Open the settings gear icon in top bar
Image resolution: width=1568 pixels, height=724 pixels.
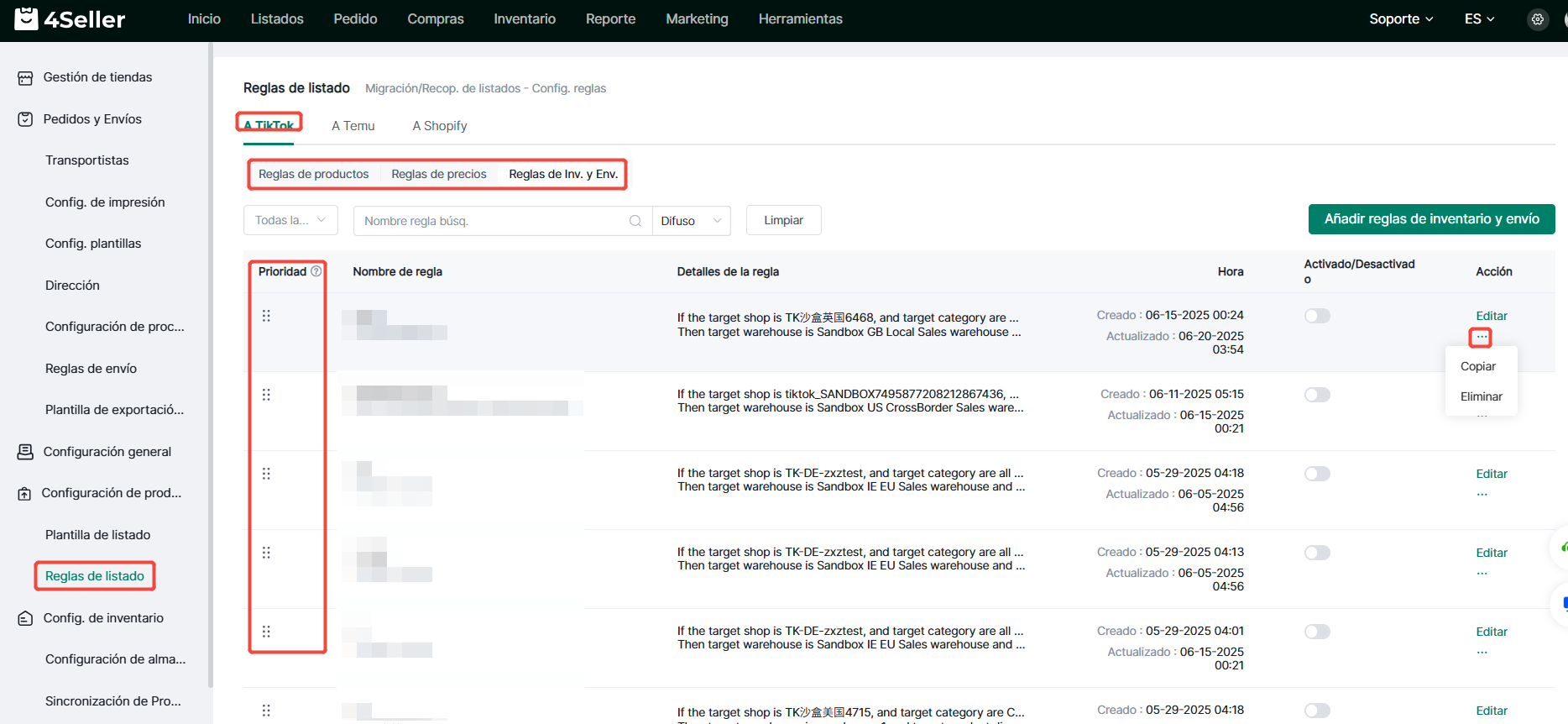(x=1537, y=19)
